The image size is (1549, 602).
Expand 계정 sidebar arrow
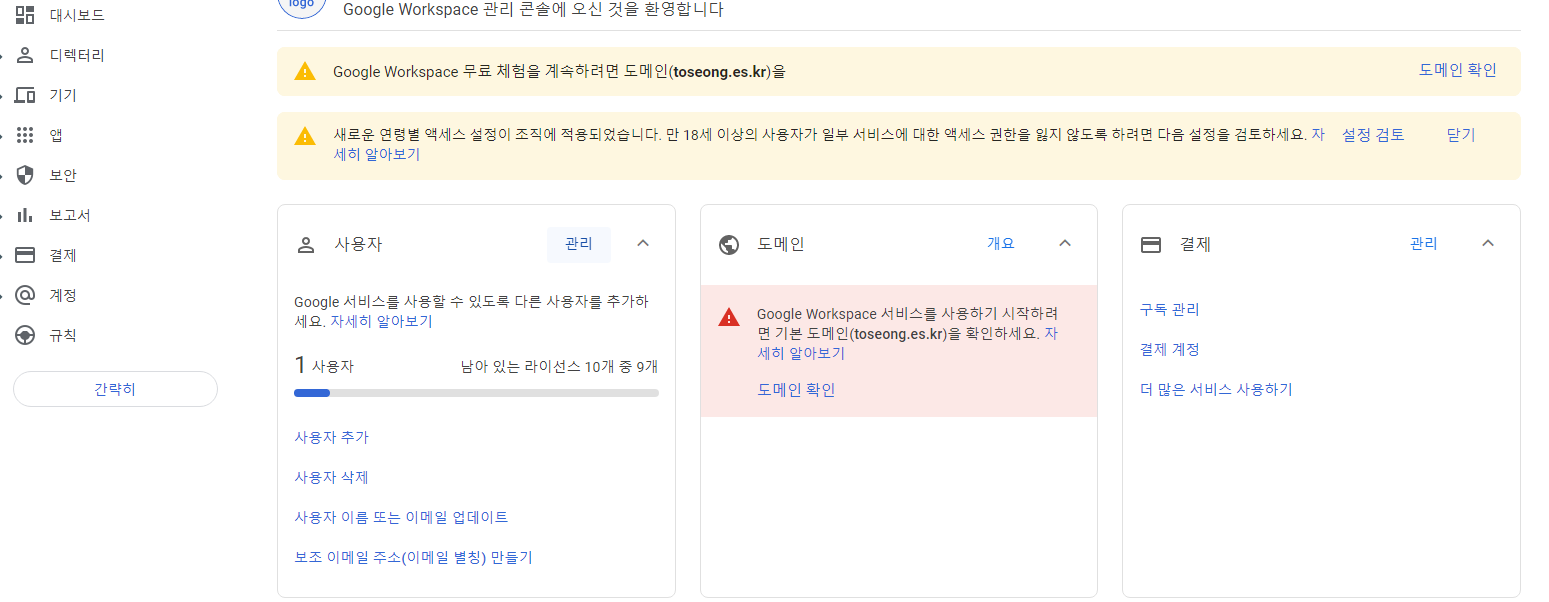(3, 295)
